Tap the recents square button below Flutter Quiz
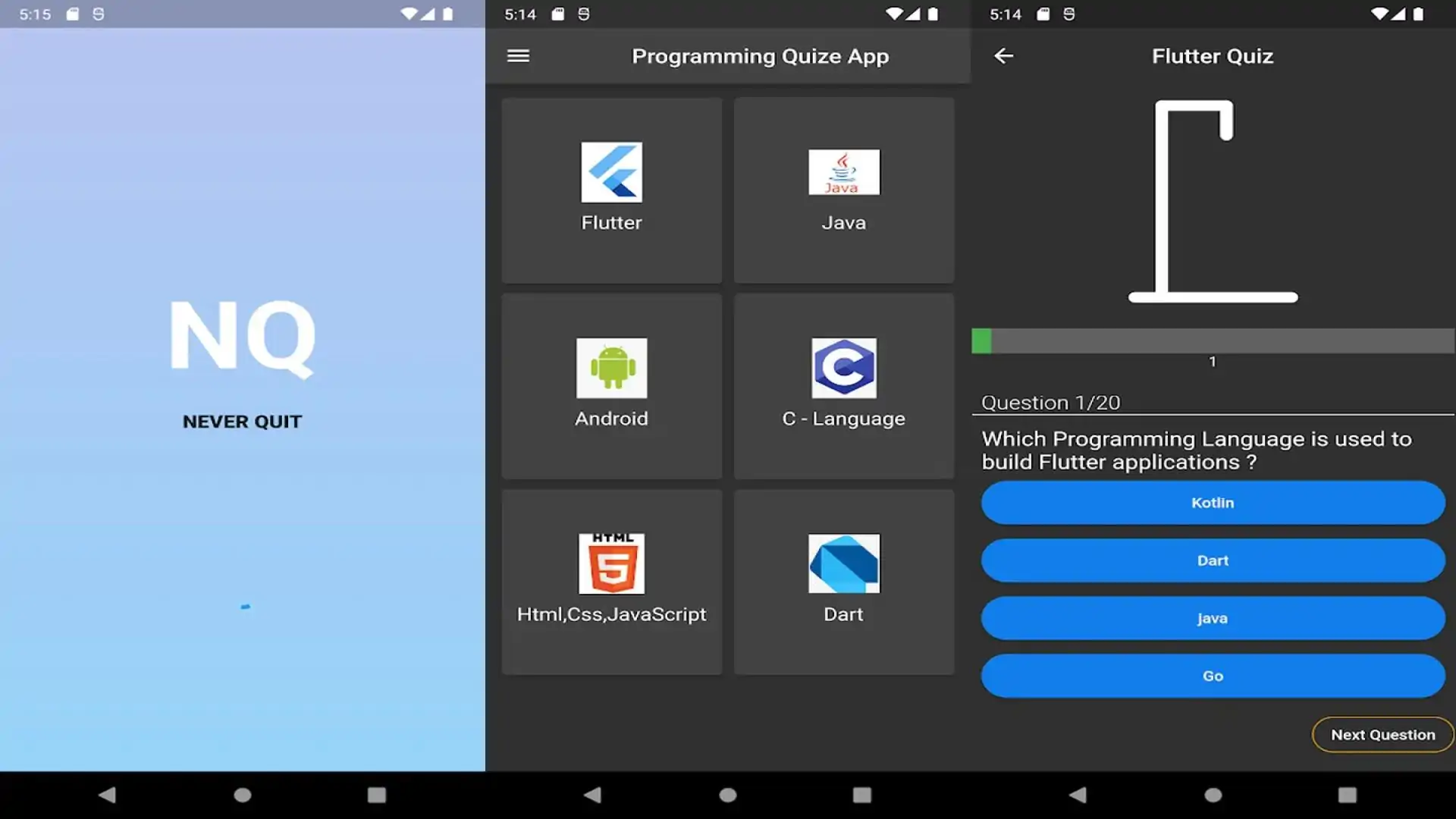 click(1348, 795)
